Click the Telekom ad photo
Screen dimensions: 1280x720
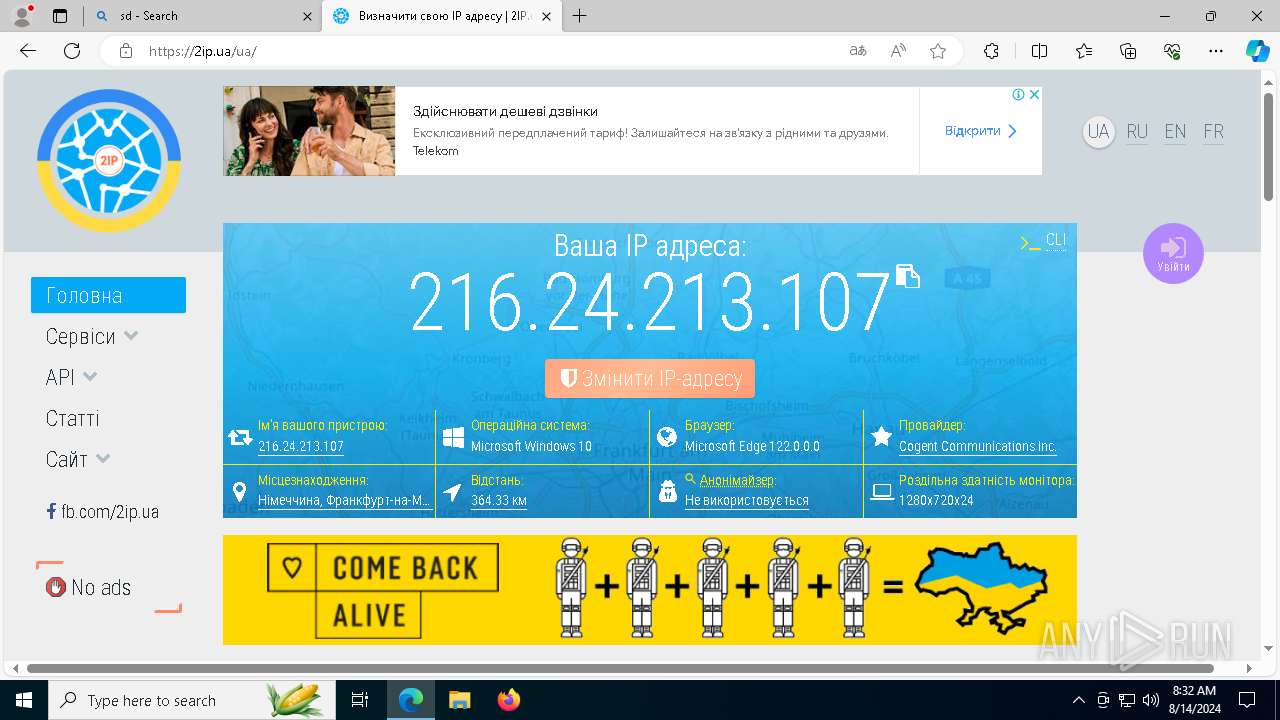[309, 131]
